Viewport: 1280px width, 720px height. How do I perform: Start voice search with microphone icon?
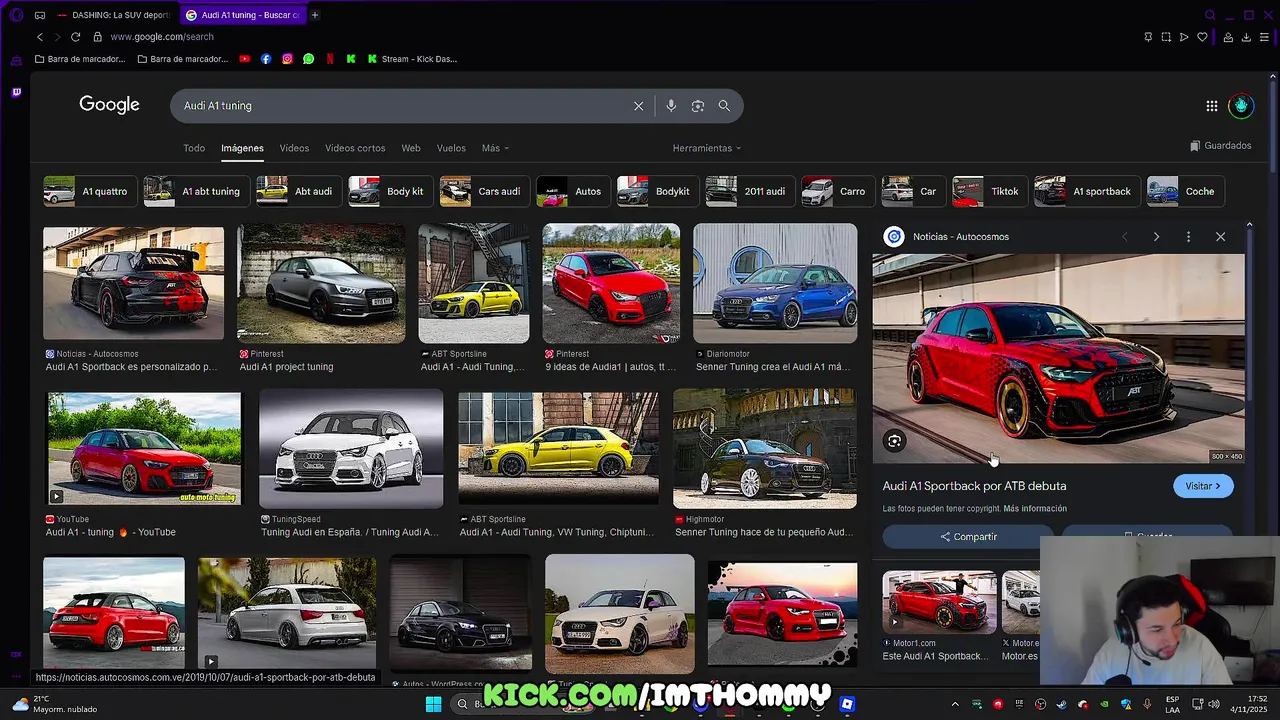tap(671, 106)
